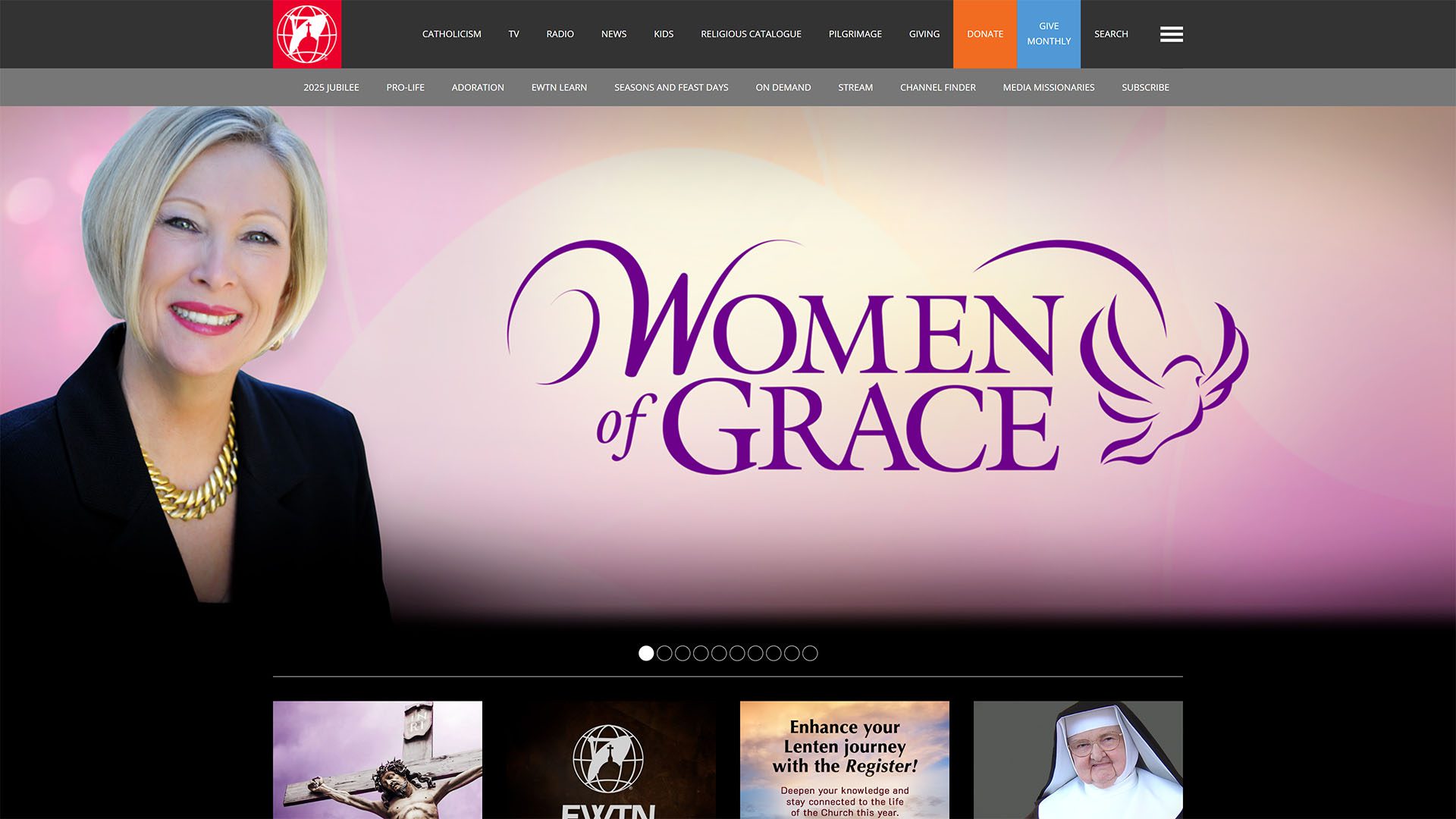Screen dimensions: 1456x819
Task: Go to the sixth carousel dot
Action: pyautogui.click(x=737, y=653)
